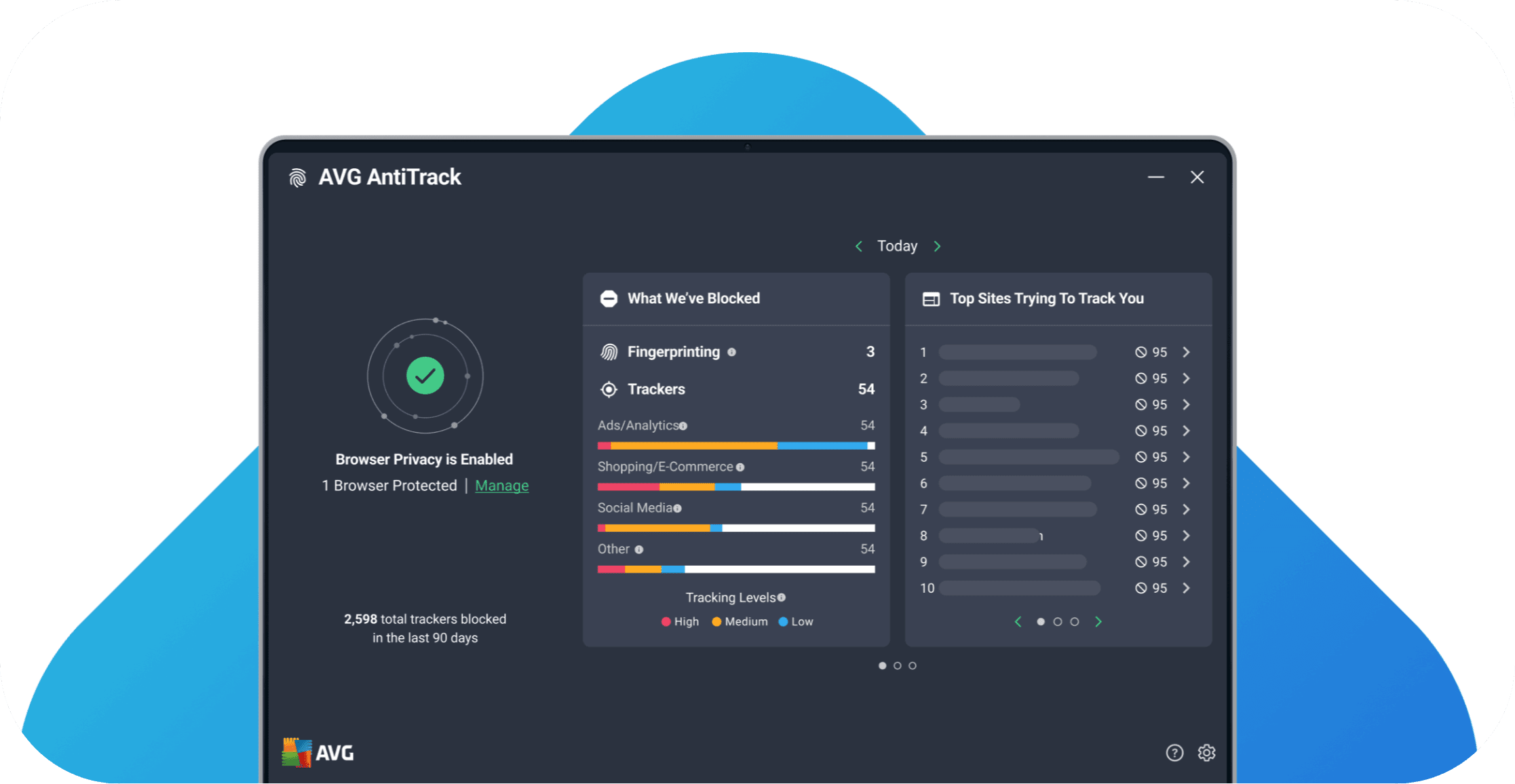Click the '1 Browser Protected' text
This screenshot has height=784, width=1515.
pyautogui.click(x=389, y=486)
